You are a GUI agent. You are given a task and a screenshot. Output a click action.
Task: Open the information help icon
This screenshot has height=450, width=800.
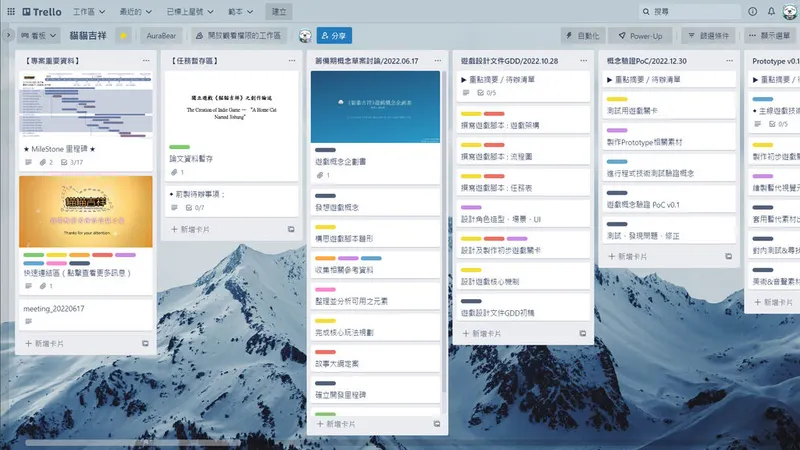pyautogui.click(x=753, y=11)
